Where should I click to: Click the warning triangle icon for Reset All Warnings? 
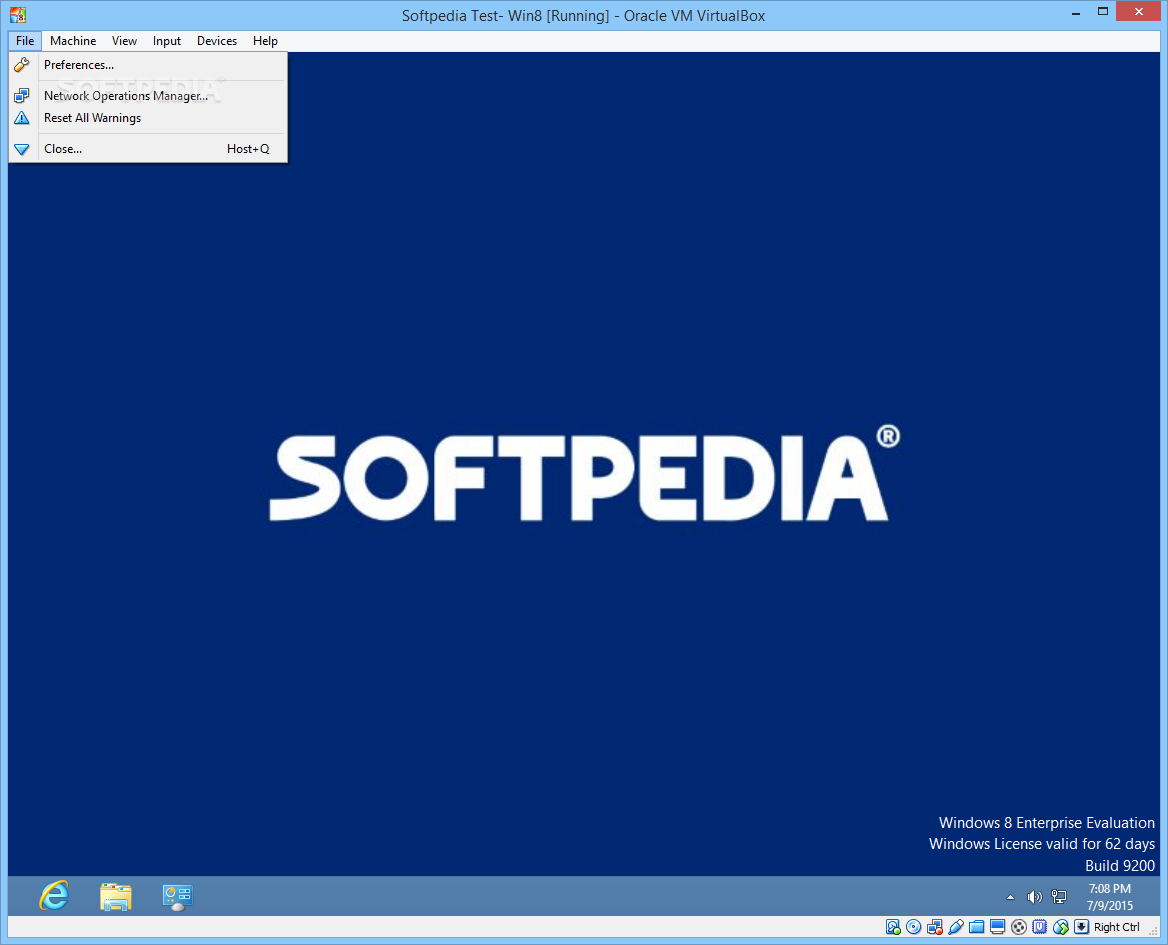pyautogui.click(x=22, y=118)
